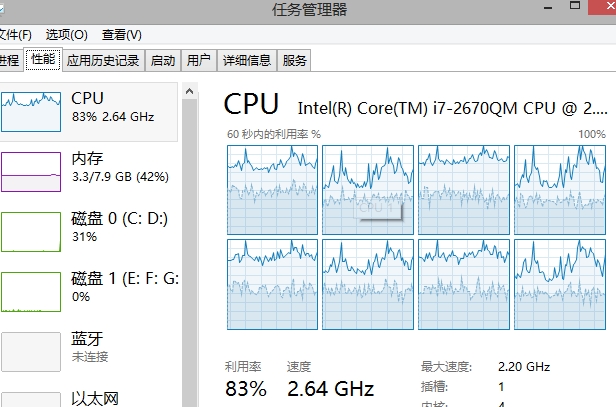Switch to the 服务 services tab
616x407 pixels.
[294, 60]
